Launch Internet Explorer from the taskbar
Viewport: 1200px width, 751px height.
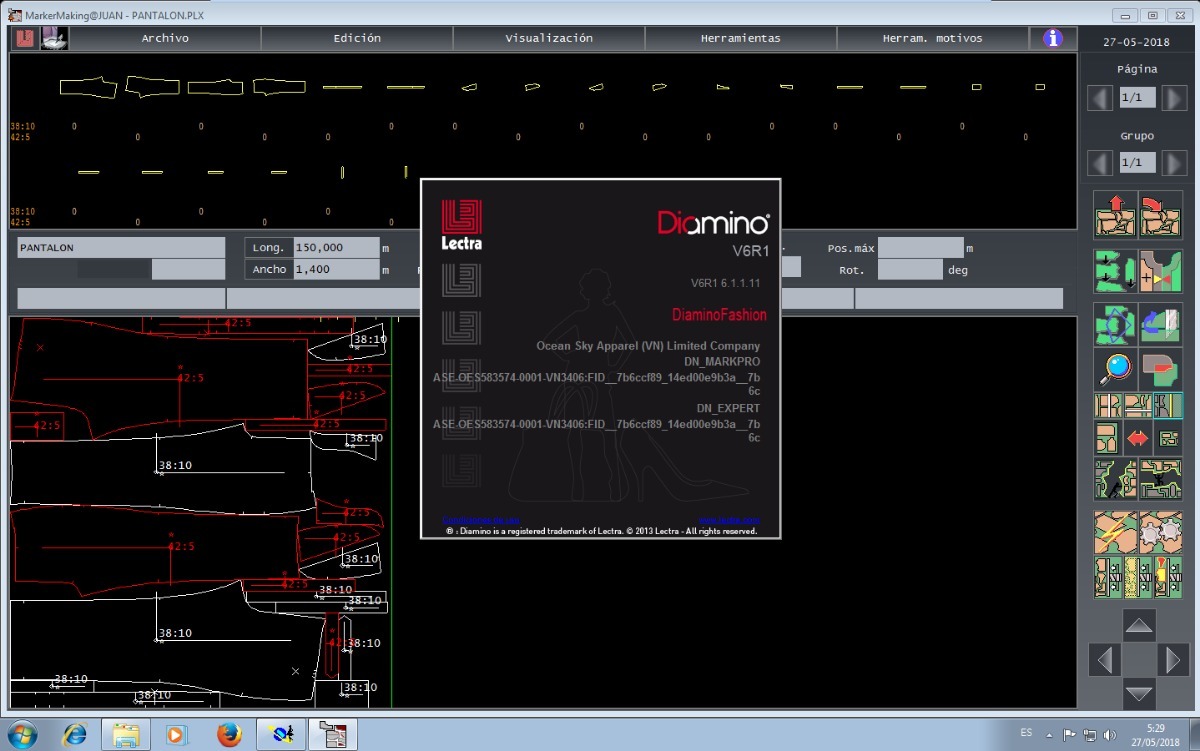[x=75, y=735]
